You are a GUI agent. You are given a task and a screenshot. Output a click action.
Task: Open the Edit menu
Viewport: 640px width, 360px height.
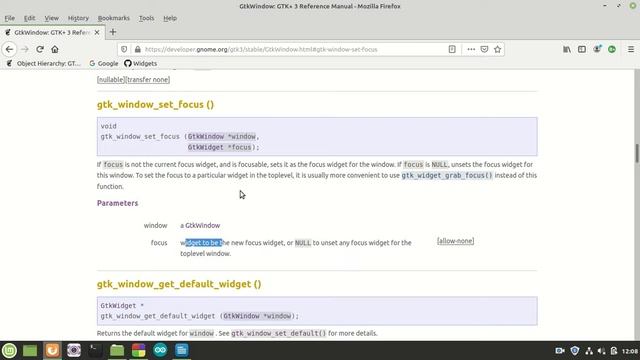point(29,18)
